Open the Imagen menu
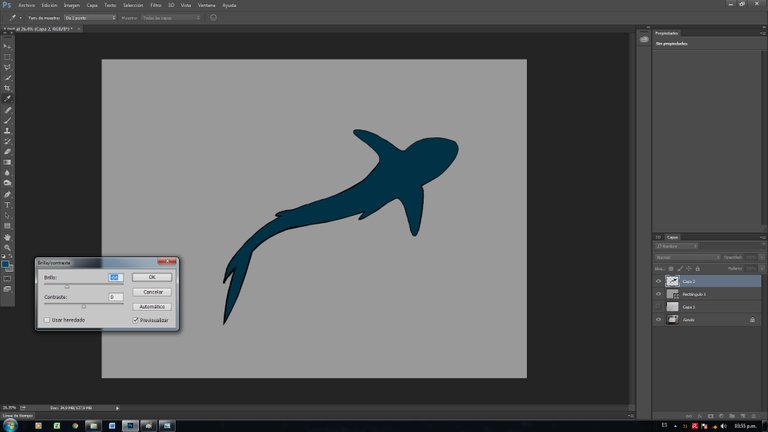Viewport: 768px width, 432px height. click(x=71, y=5)
